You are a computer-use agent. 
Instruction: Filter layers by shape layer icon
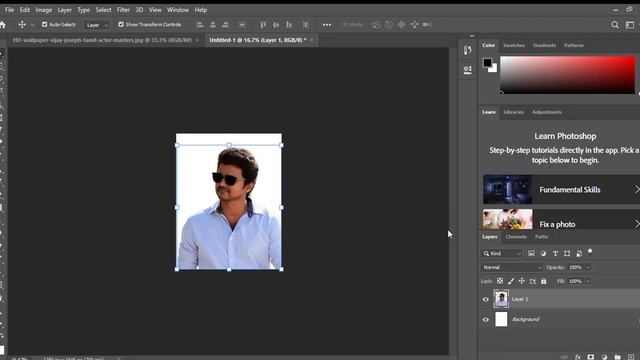[567, 253]
